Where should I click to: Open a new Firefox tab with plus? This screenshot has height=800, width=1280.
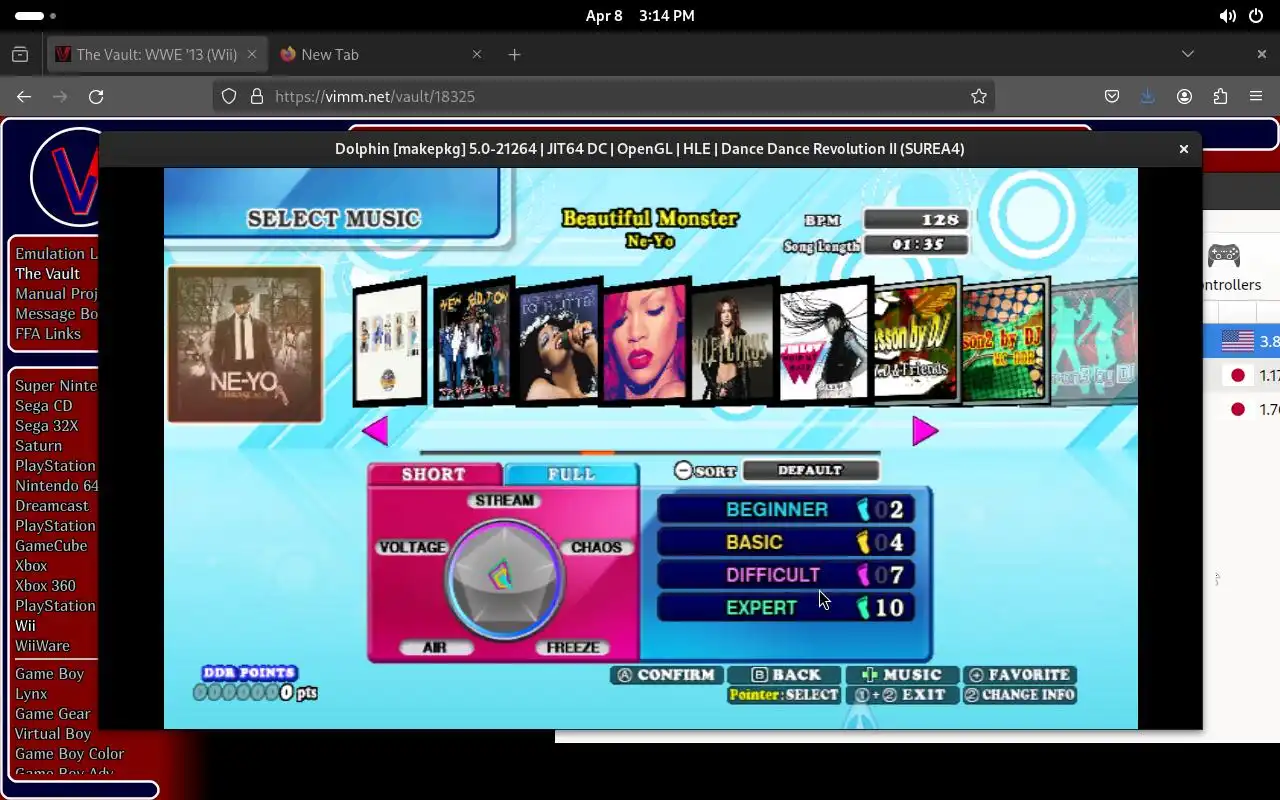coord(514,54)
